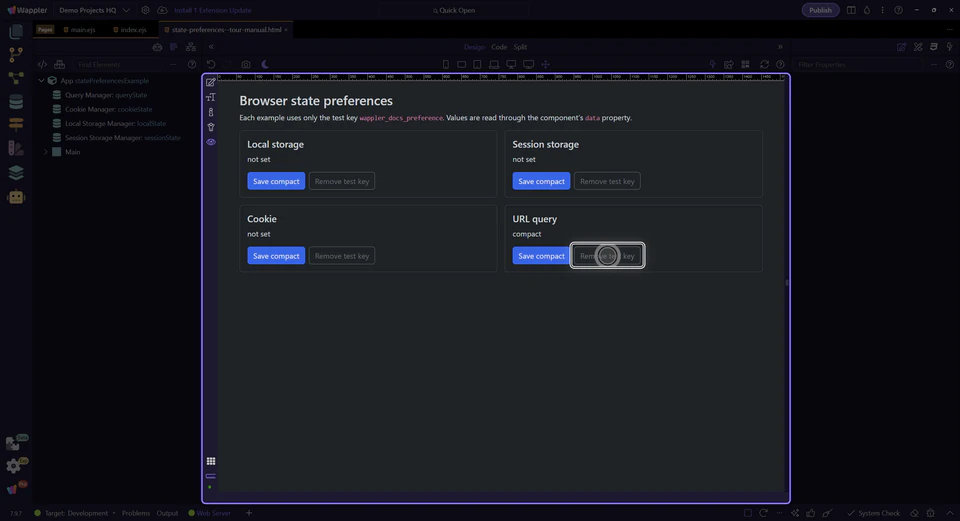
Task: Click Save compact under Cookie
Action: coord(276,256)
